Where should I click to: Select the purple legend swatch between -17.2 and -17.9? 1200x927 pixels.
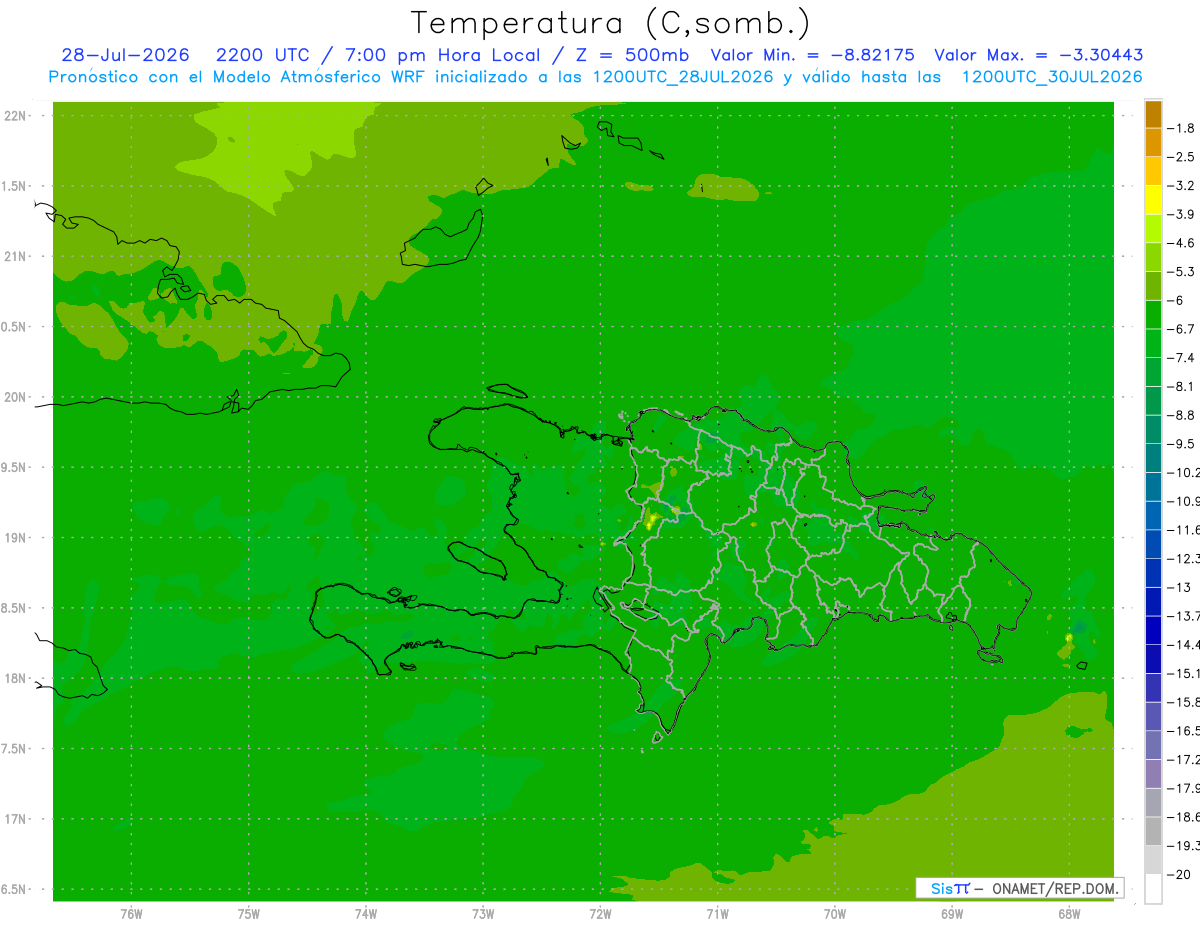(1153, 773)
